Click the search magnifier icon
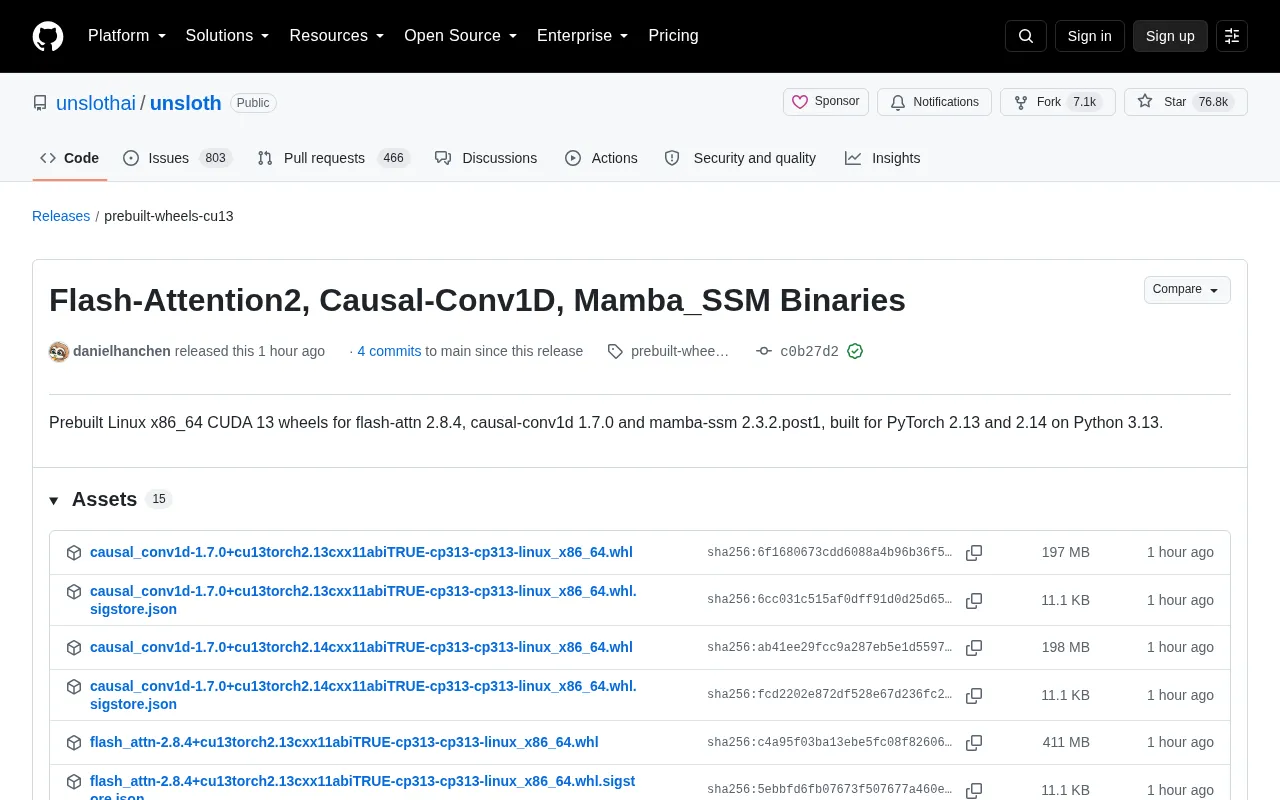Image resolution: width=1280 pixels, height=800 pixels. point(1026,36)
